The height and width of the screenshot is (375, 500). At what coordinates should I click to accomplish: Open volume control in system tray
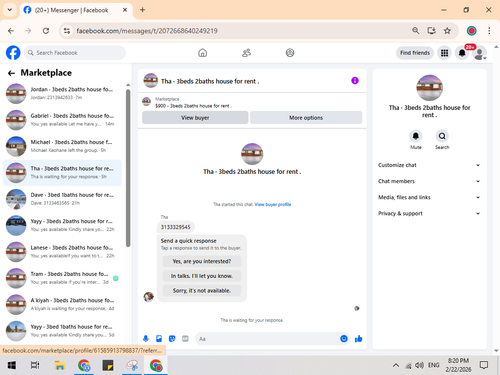[419, 365]
